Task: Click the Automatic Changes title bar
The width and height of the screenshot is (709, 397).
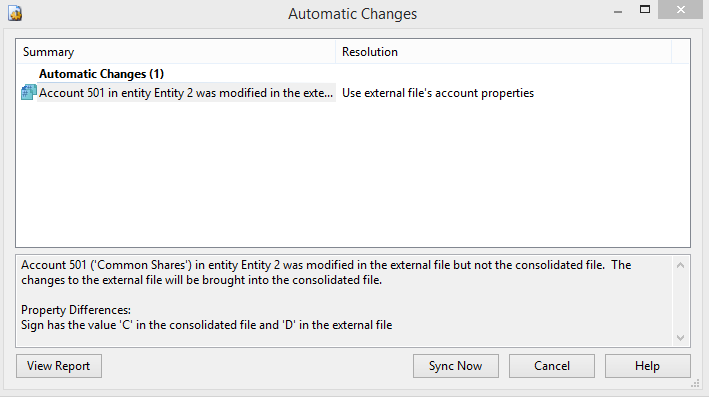Action: pyautogui.click(x=353, y=14)
